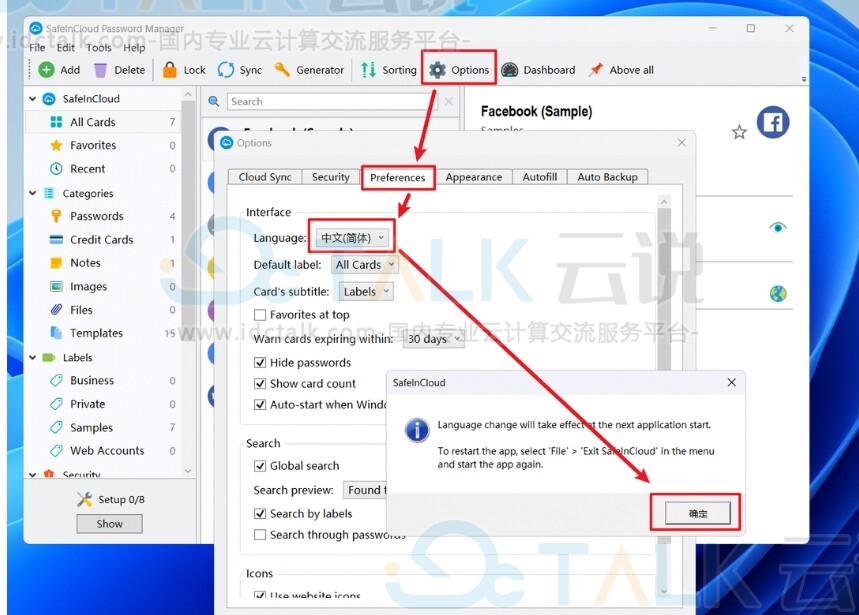Viewport: 859px width, 615px height.
Task: Open the Default label dropdown
Action: tap(364, 265)
